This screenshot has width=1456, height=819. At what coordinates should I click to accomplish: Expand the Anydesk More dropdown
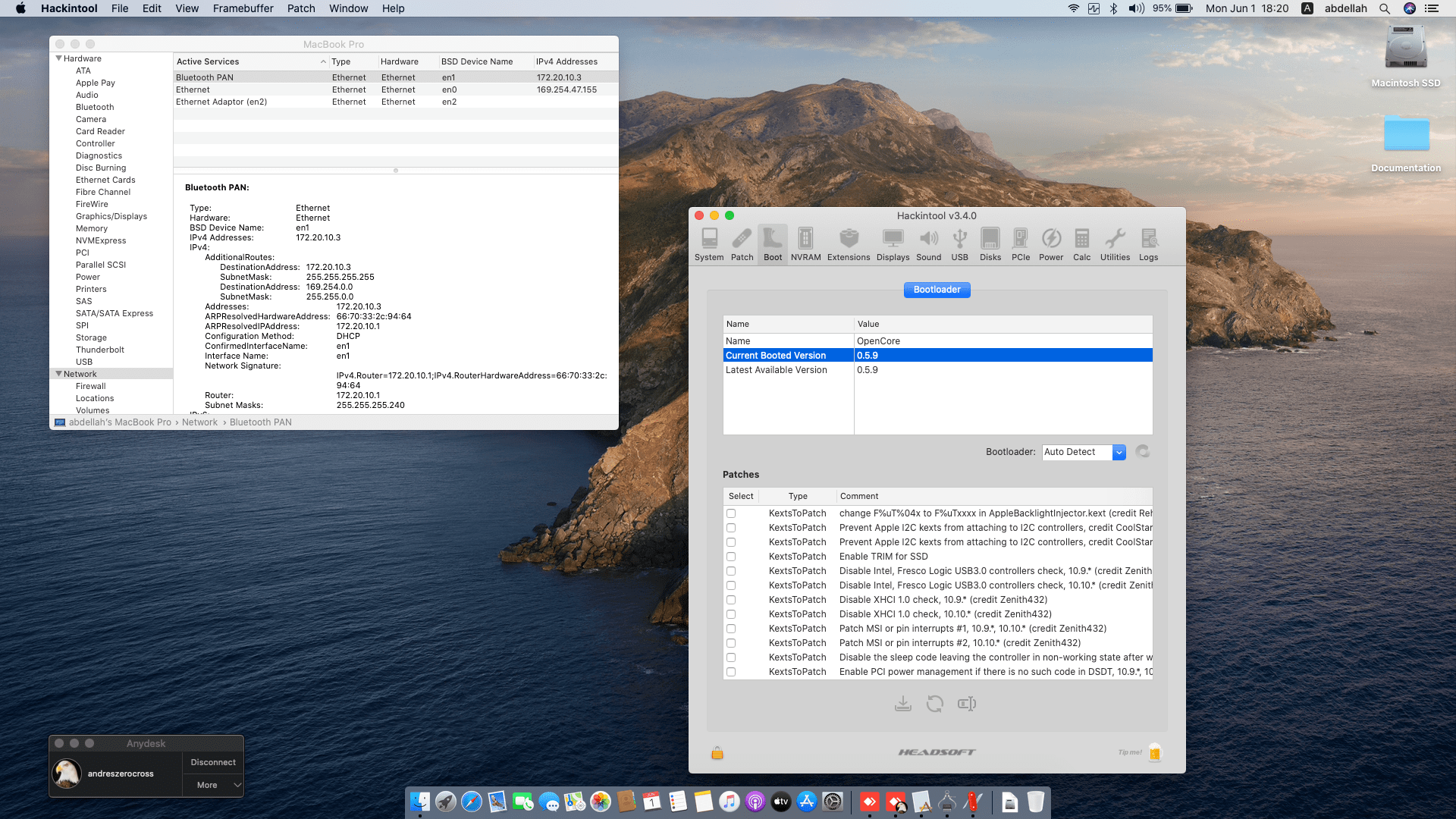click(213, 785)
